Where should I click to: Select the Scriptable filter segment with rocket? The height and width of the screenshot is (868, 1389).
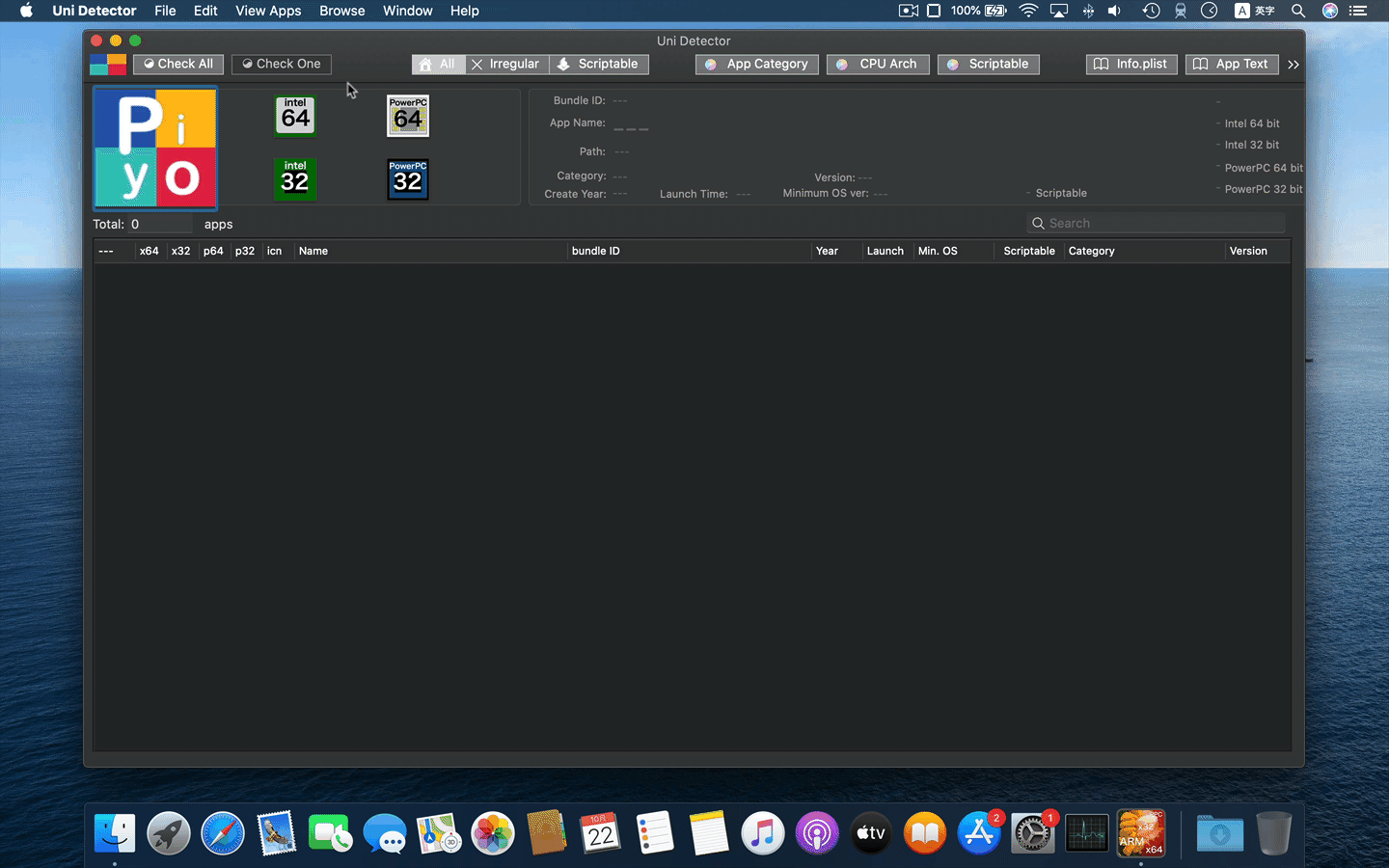[x=599, y=64]
